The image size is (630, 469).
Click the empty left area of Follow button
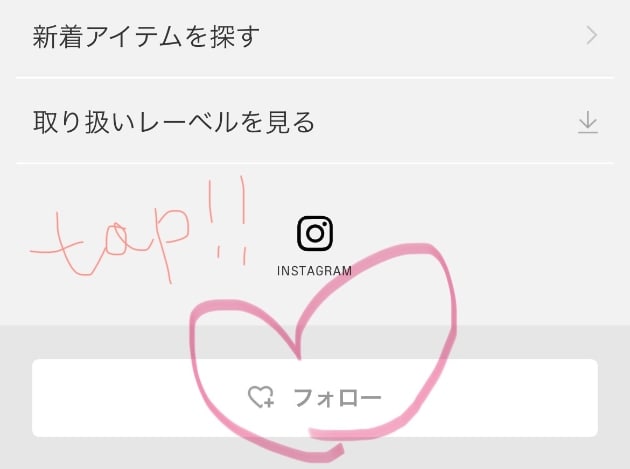(x=112, y=398)
